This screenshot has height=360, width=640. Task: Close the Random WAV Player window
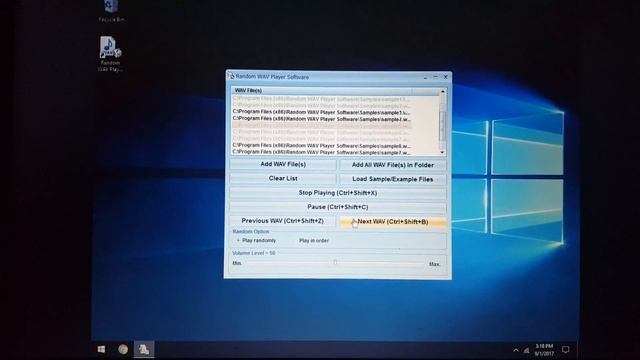point(446,77)
